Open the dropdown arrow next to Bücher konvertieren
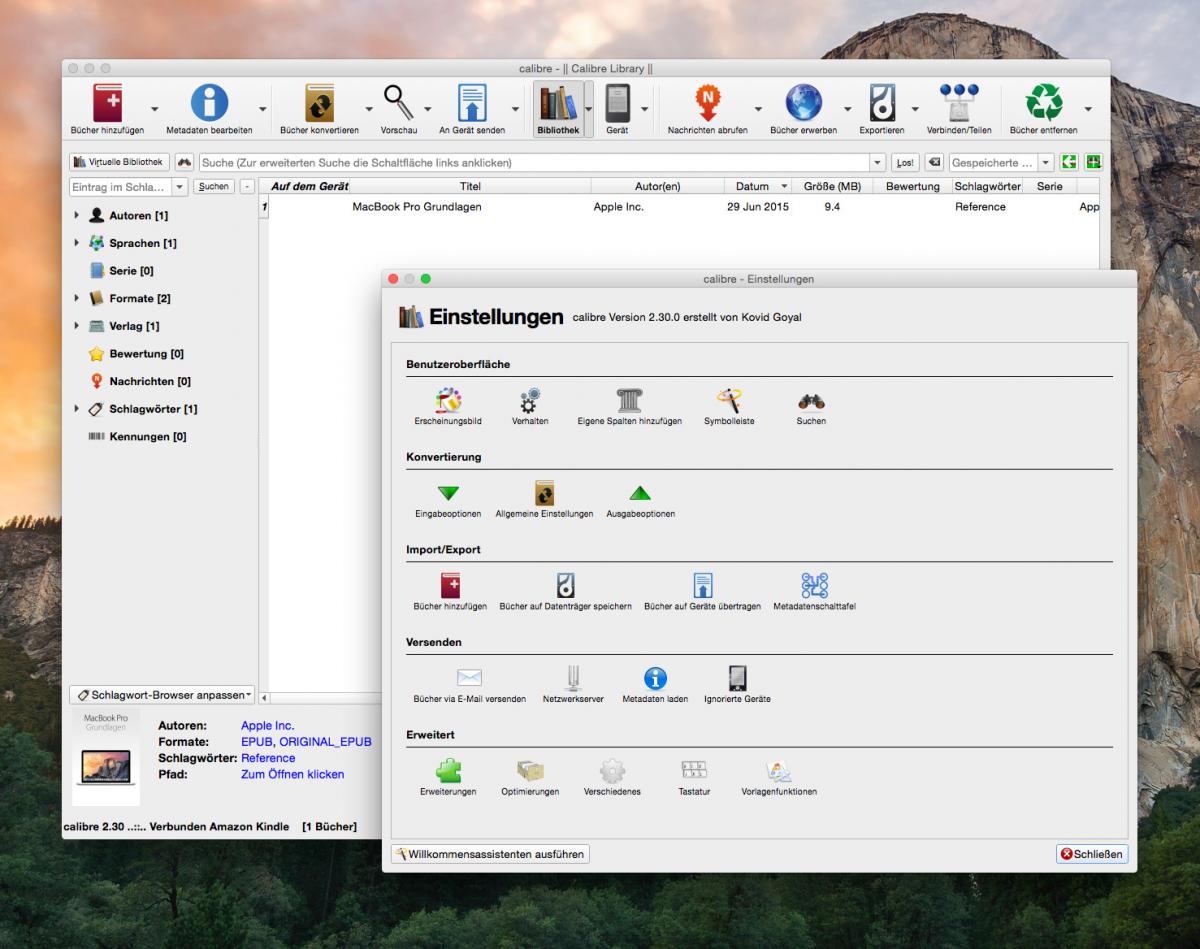The image size is (1200, 949). (369, 108)
